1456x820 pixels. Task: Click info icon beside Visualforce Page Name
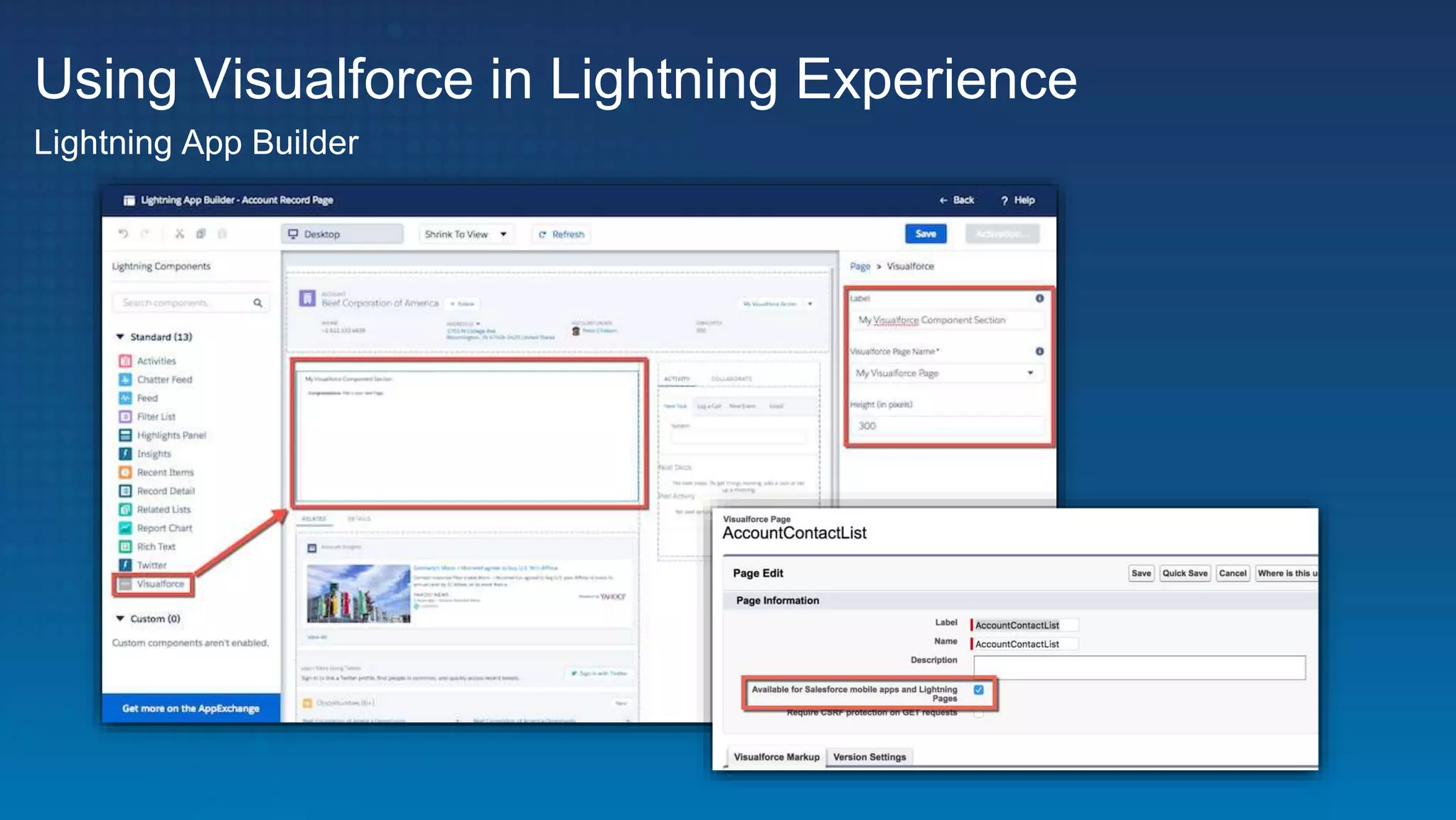[x=1039, y=351]
